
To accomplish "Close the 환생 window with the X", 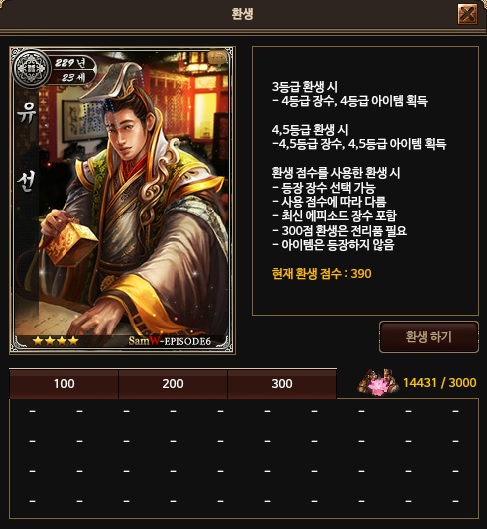I will 467,14.
